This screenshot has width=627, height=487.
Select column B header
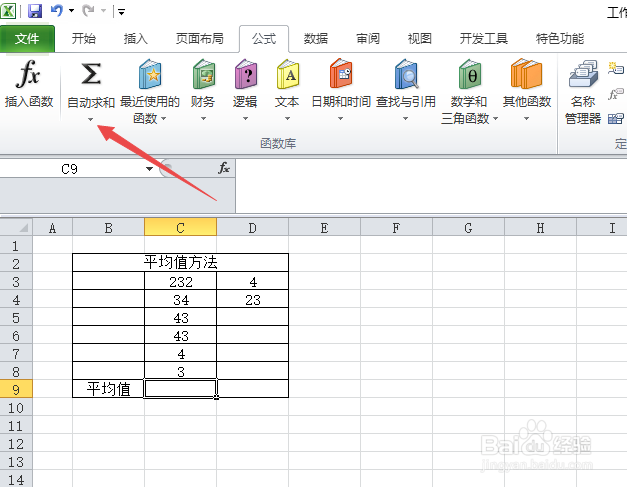point(108,228)
